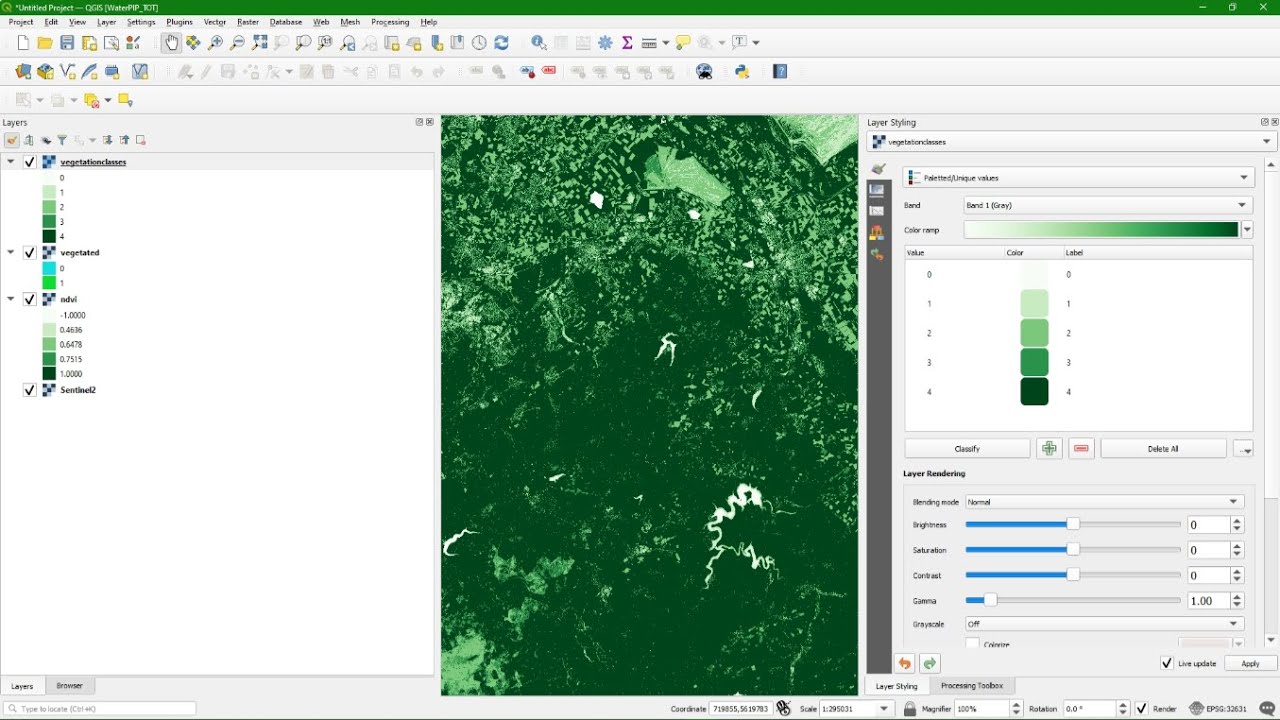
Task: Toggle the Render checkbox in status bar
Action: (1141, 708)
